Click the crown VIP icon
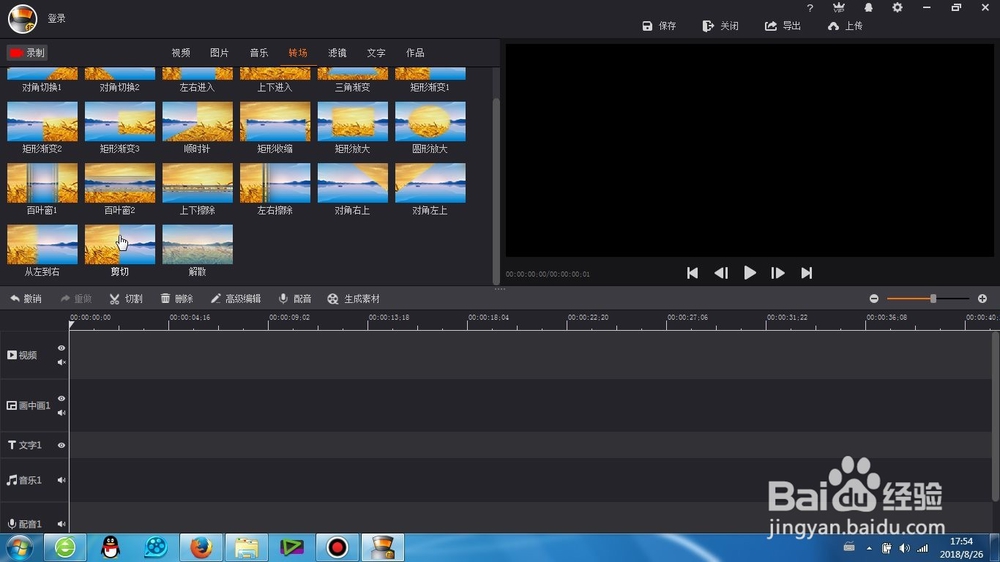Viewport: 1000px width, 562px height. click(839, 8)
